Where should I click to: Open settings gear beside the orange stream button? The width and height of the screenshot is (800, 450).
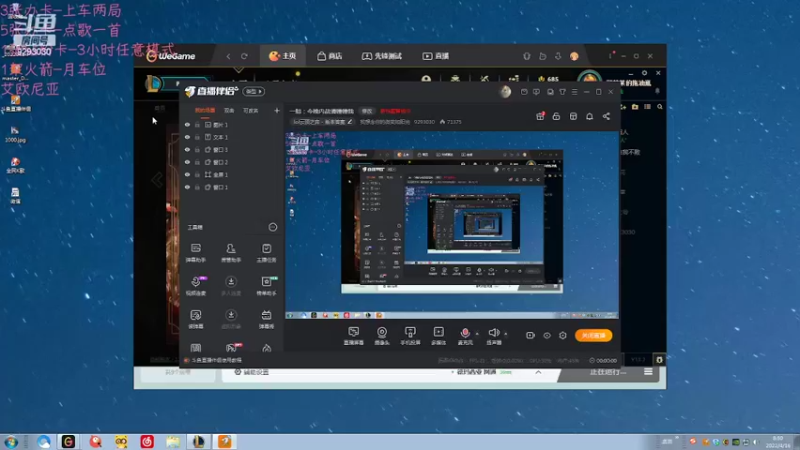pyautogui.click(x=563, y=335)
